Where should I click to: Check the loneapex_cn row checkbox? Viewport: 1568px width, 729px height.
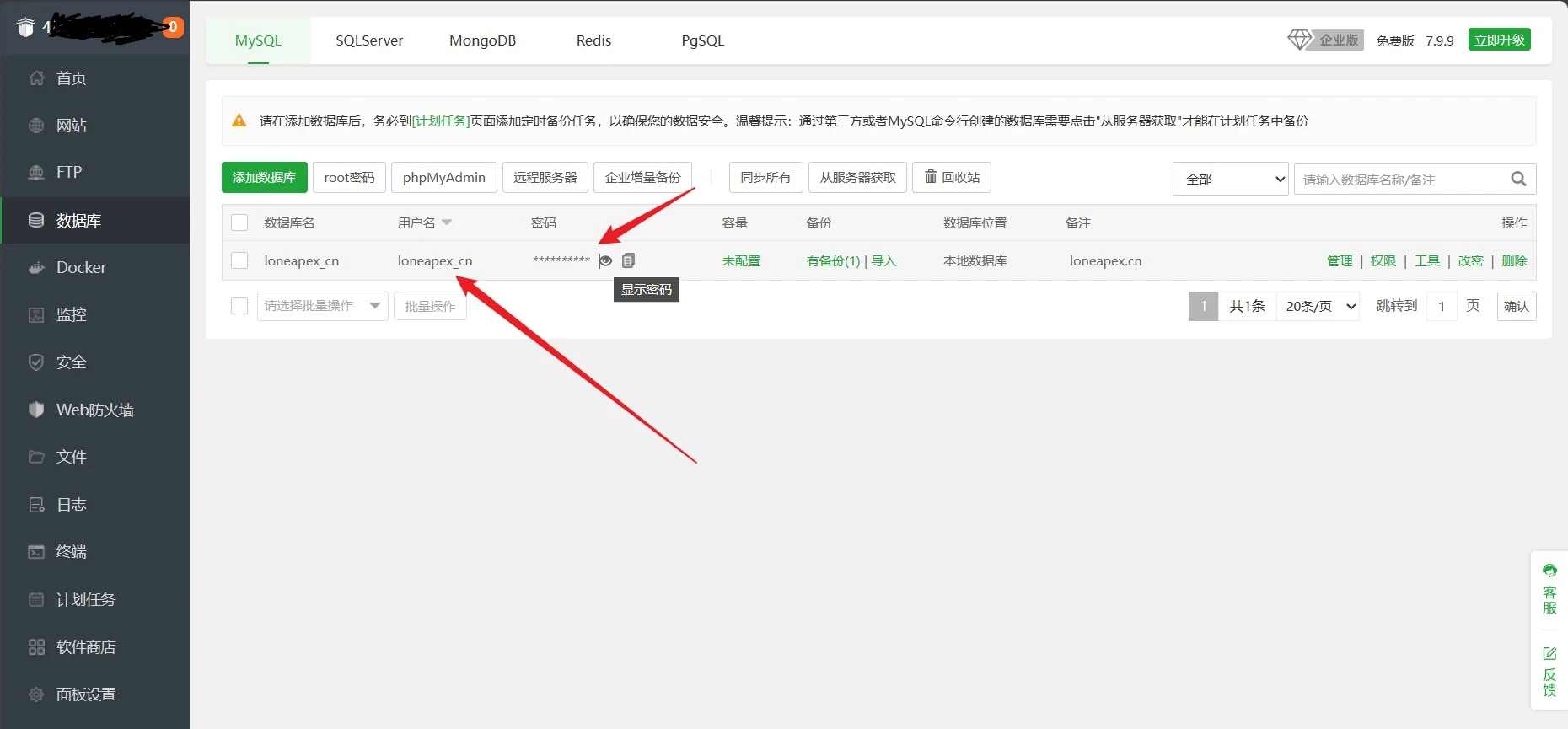[239, 261]
